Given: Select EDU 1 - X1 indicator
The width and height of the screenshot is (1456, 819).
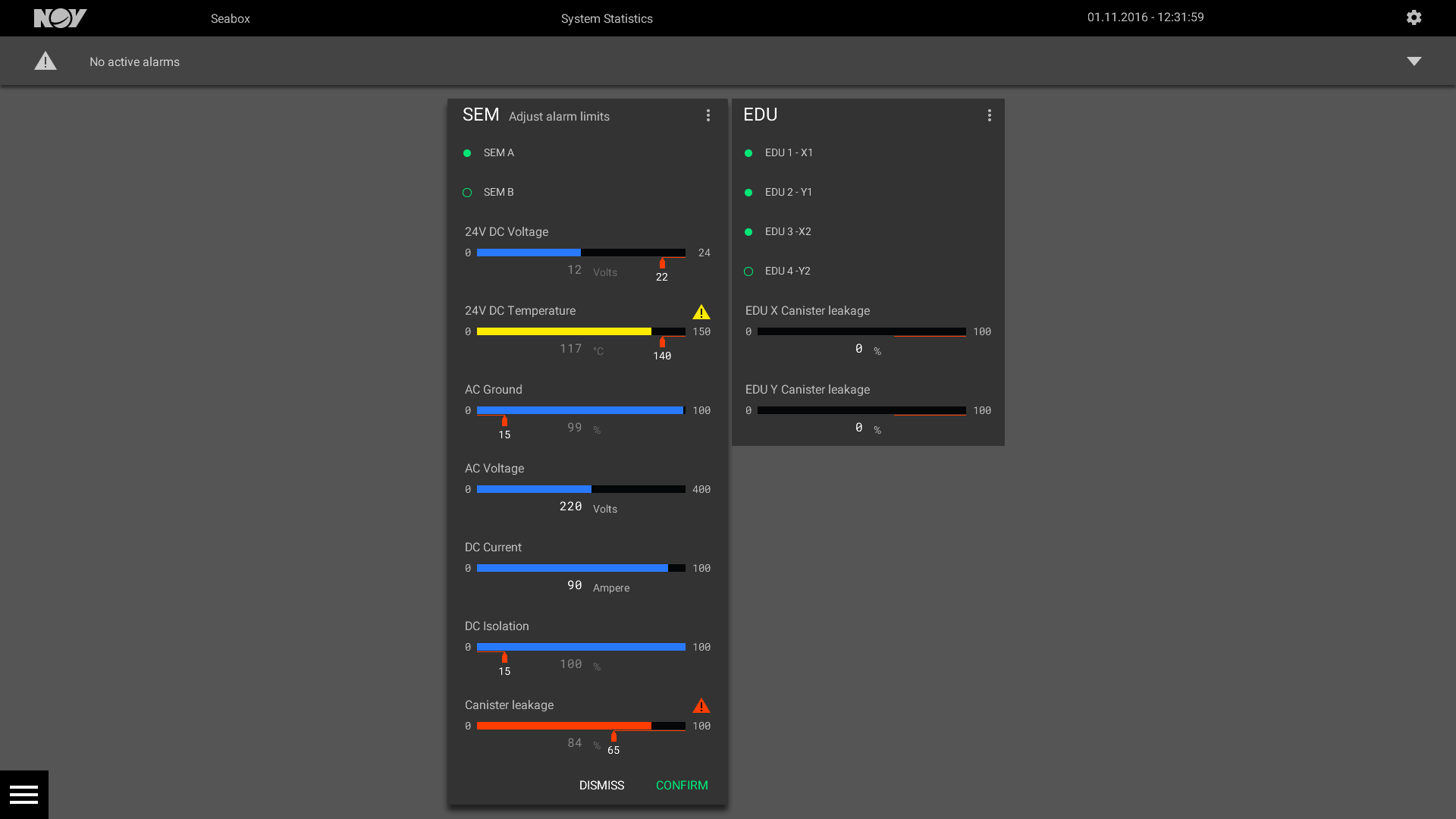Looking at the screenshot, I should point(748,153).
